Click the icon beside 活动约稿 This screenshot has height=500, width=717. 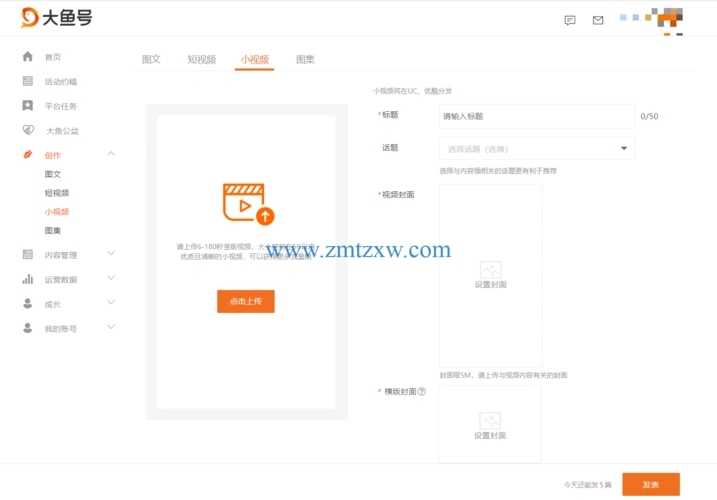click(x=28, y=81)
